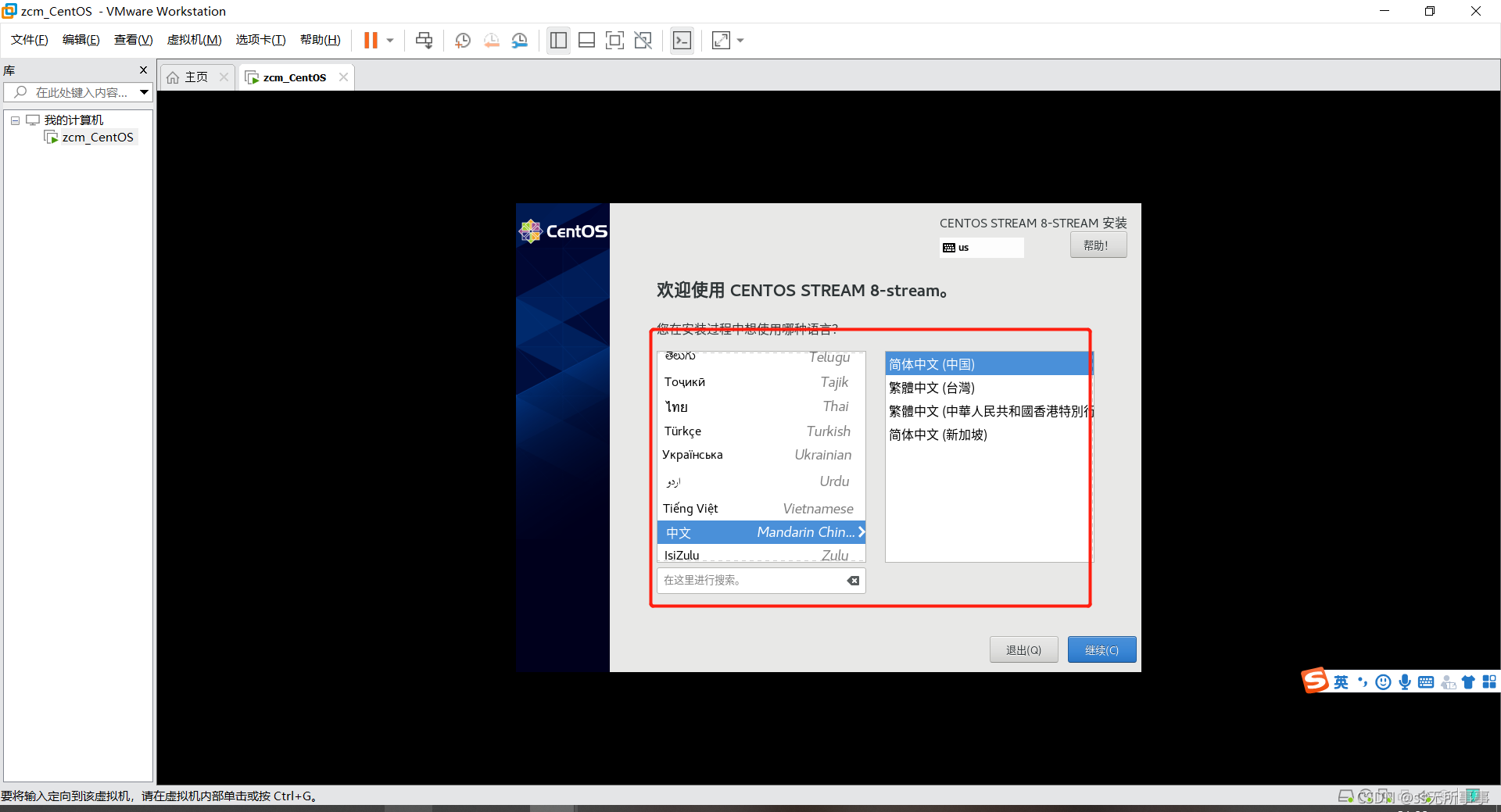Click the 帮助! button in the installer
This screenshot has height=812, width=1501.
click(x=1098, y=245)
